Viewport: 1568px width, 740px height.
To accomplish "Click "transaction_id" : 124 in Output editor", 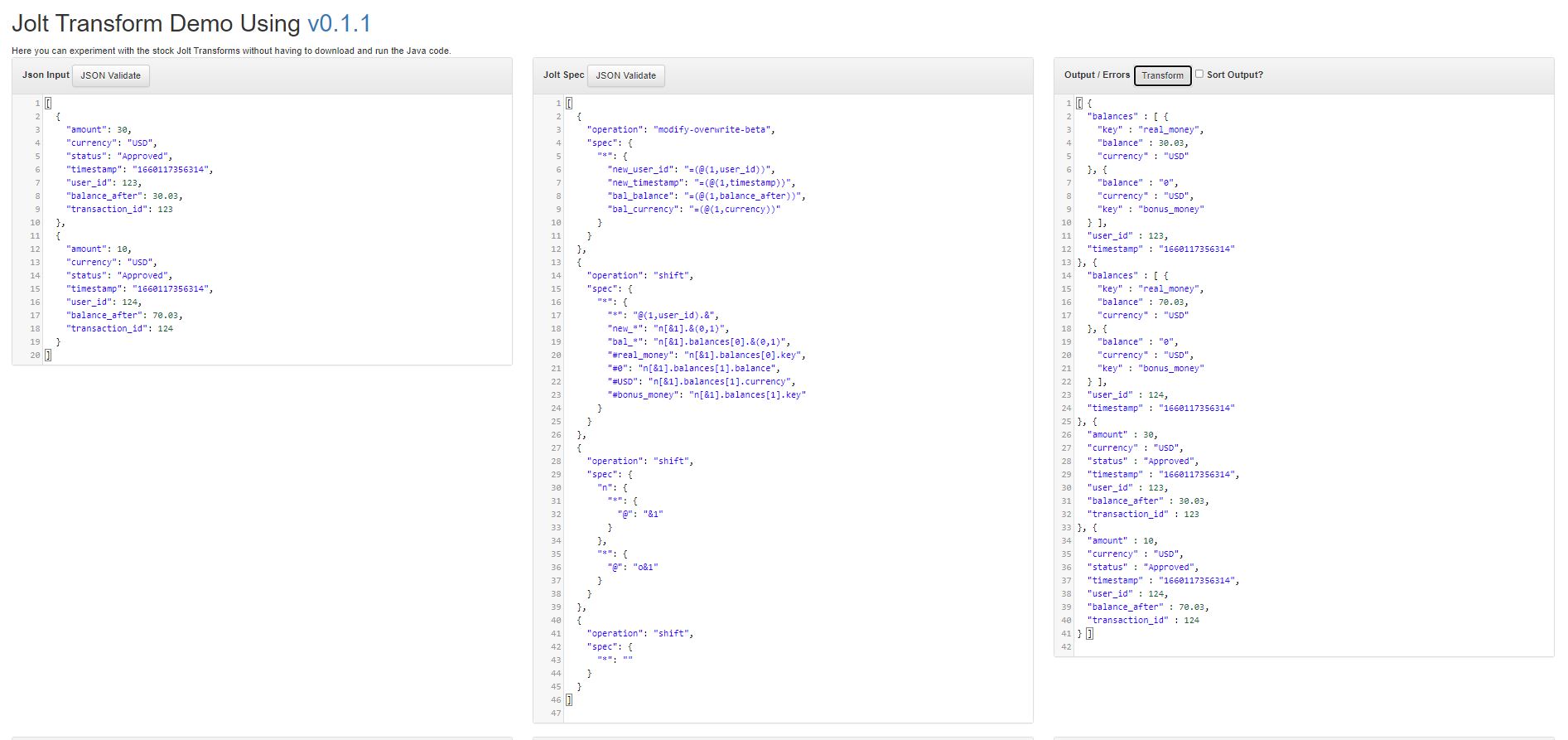I will click(1143, 620).
